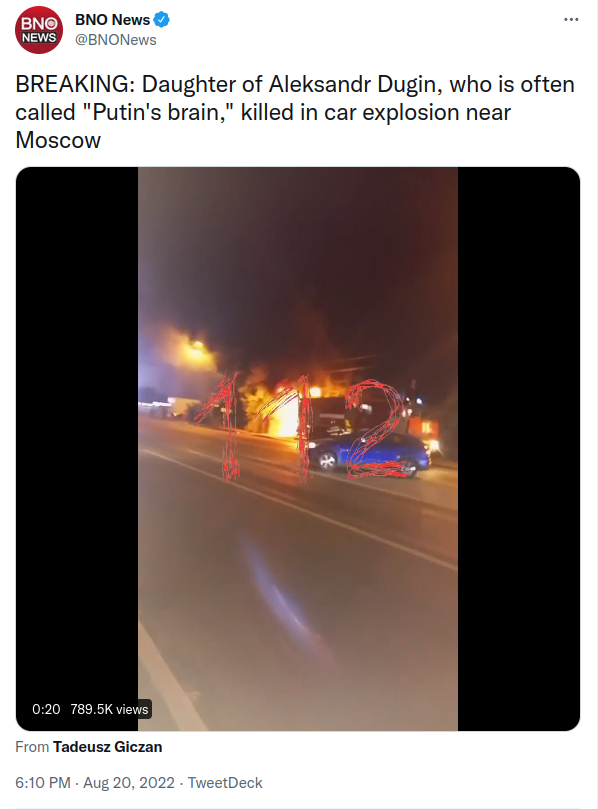
Task: Click the blue verified badge
Action: coord(161,20)
